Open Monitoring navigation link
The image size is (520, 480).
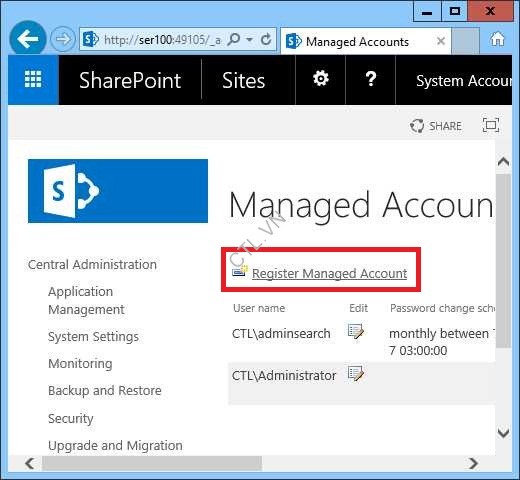click(x=80, y=363)
